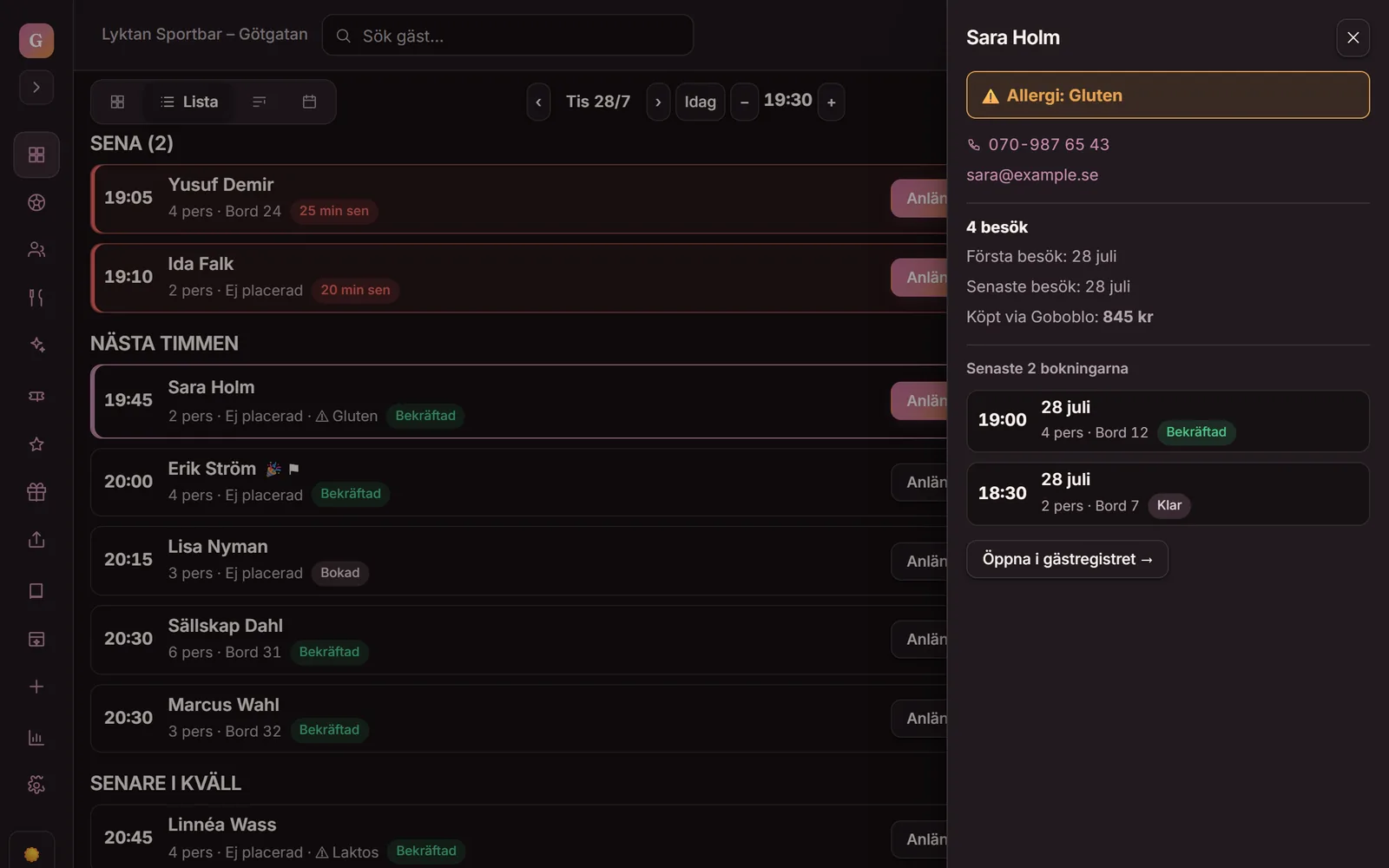1389x868 pixels.
Task: Click the Idag button
Action: point(700,102)
